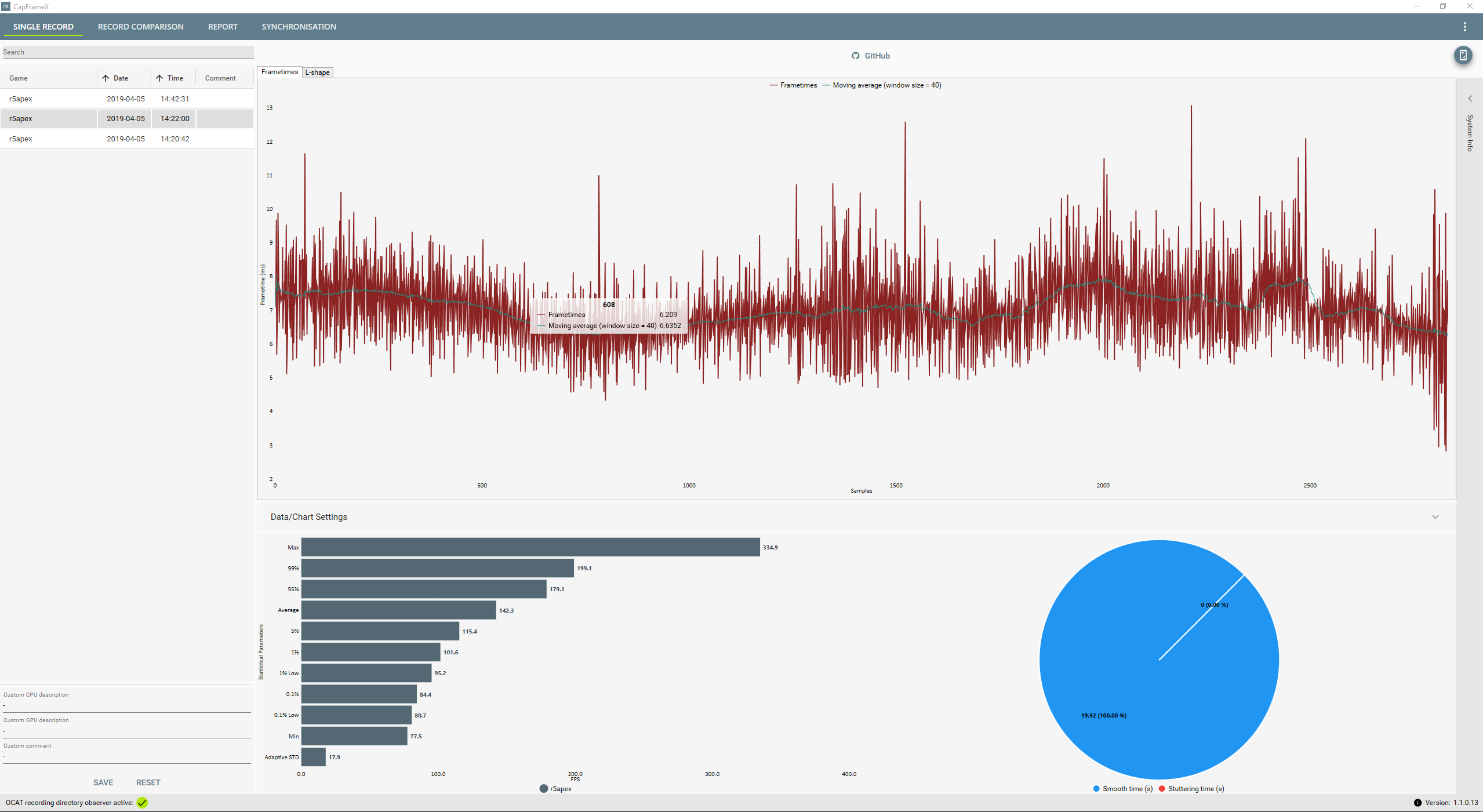This screenshot has height=812, width=1483.
Task: Click the 99% percentile FPS bar
Action: click(438, 568)
